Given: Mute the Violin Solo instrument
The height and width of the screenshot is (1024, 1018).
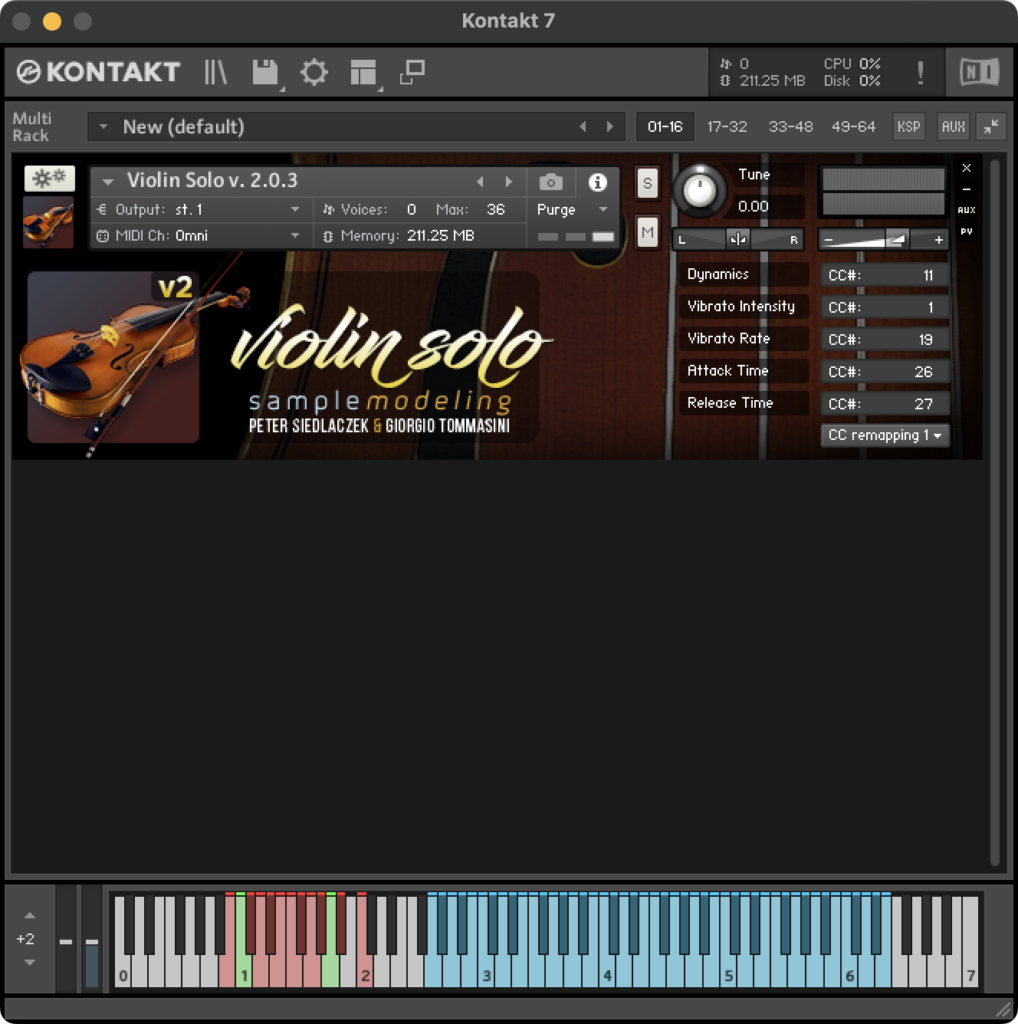Looking at the screenshot, I should (647, 232).
